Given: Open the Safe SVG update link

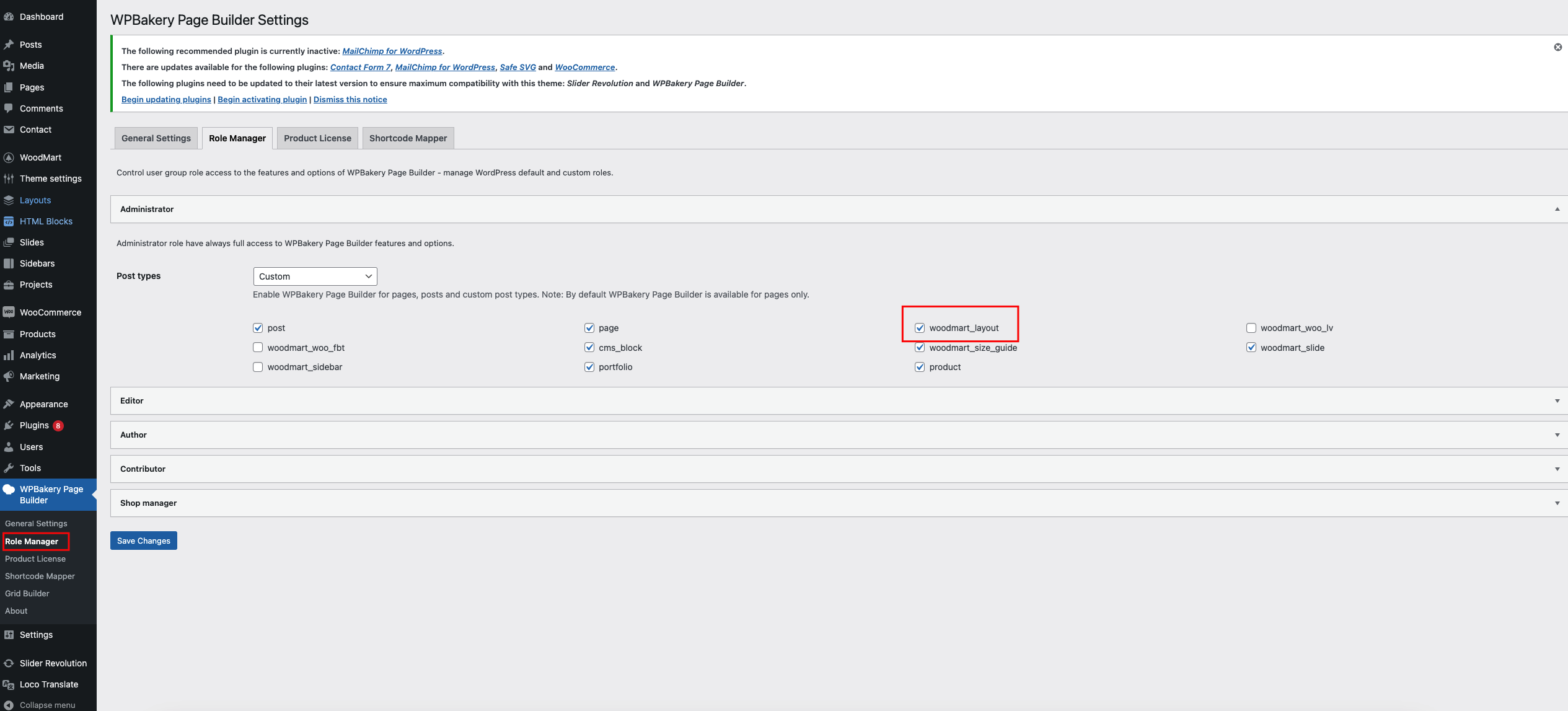Looking at the screenshot, I should click(x=518, y=67).
